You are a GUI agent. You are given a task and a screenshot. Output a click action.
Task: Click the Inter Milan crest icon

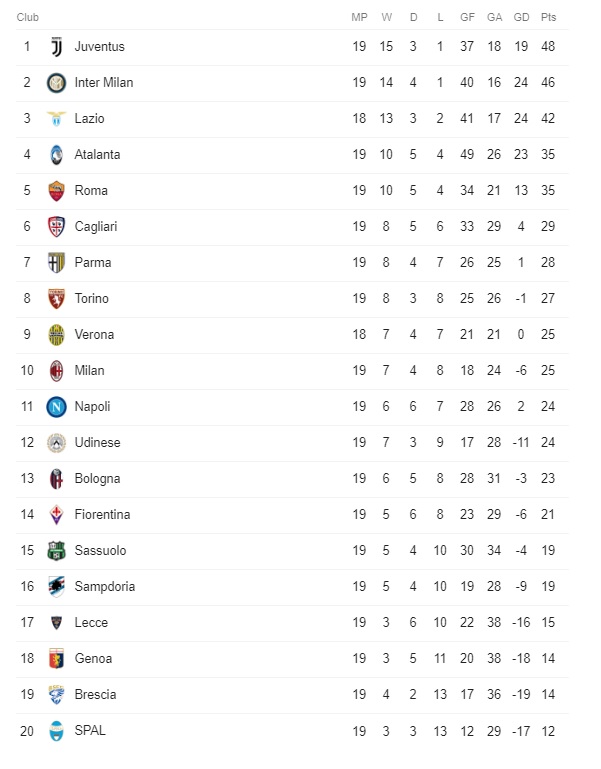coord(56,83)
